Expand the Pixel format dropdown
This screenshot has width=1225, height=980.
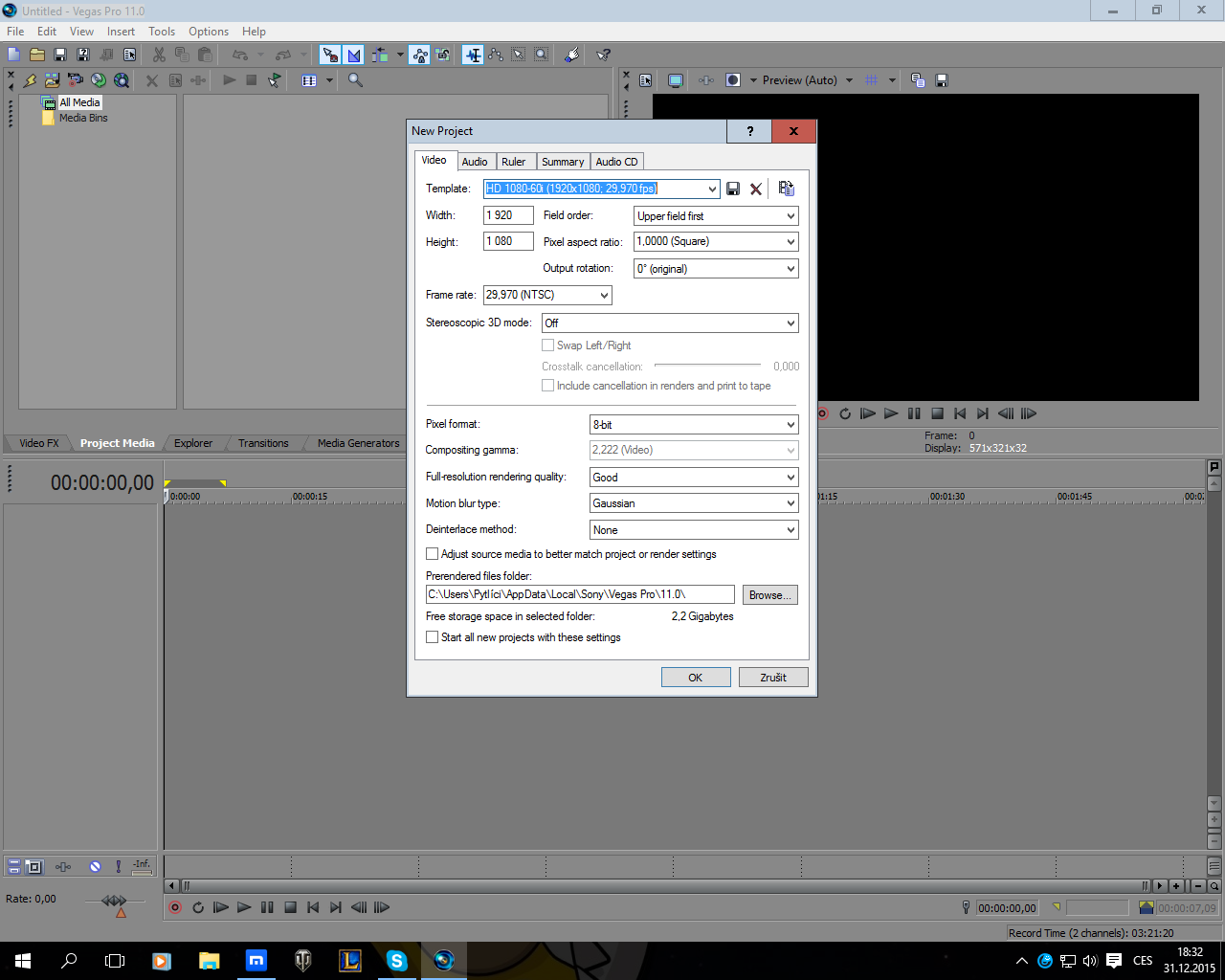coord(791,425)
